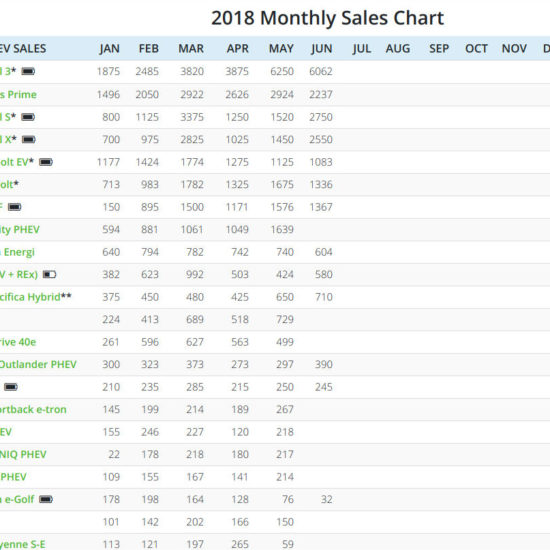Select the 1639 May sales cell
The width and height of the screenshot is (550, 550).
pyautogui.click(x=282, y=229)
